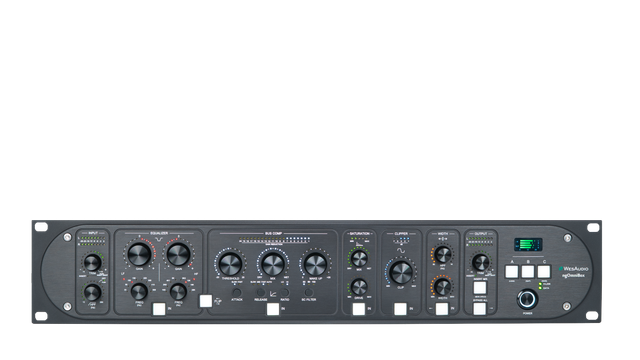The image size is (640, 360).
Task: Adjust the Equalizer LF FREQ knob
Action: pos(139,292)
